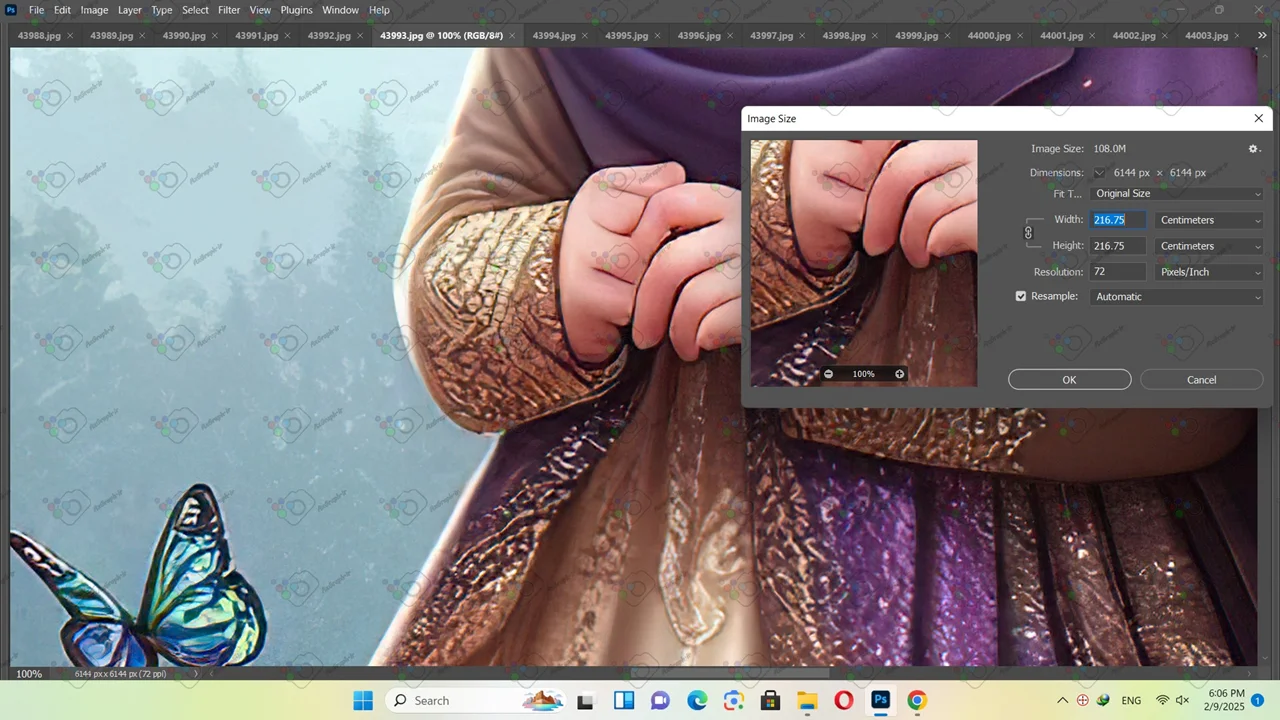The width and height of the screenshot is (1280, 720).
Task: Show hidden document tabs via double-chevron
Action: point(1262,35)
